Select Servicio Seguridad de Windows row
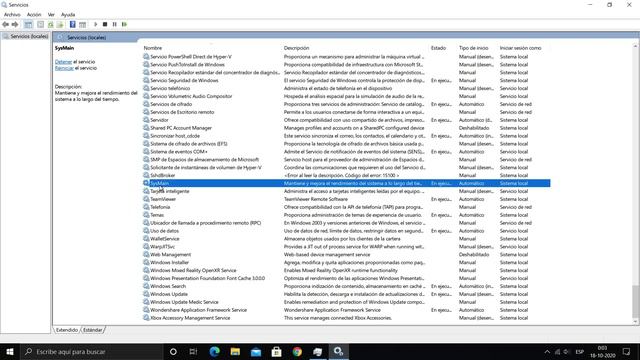The height and width of the screenshot is (360, 640). 347,80
